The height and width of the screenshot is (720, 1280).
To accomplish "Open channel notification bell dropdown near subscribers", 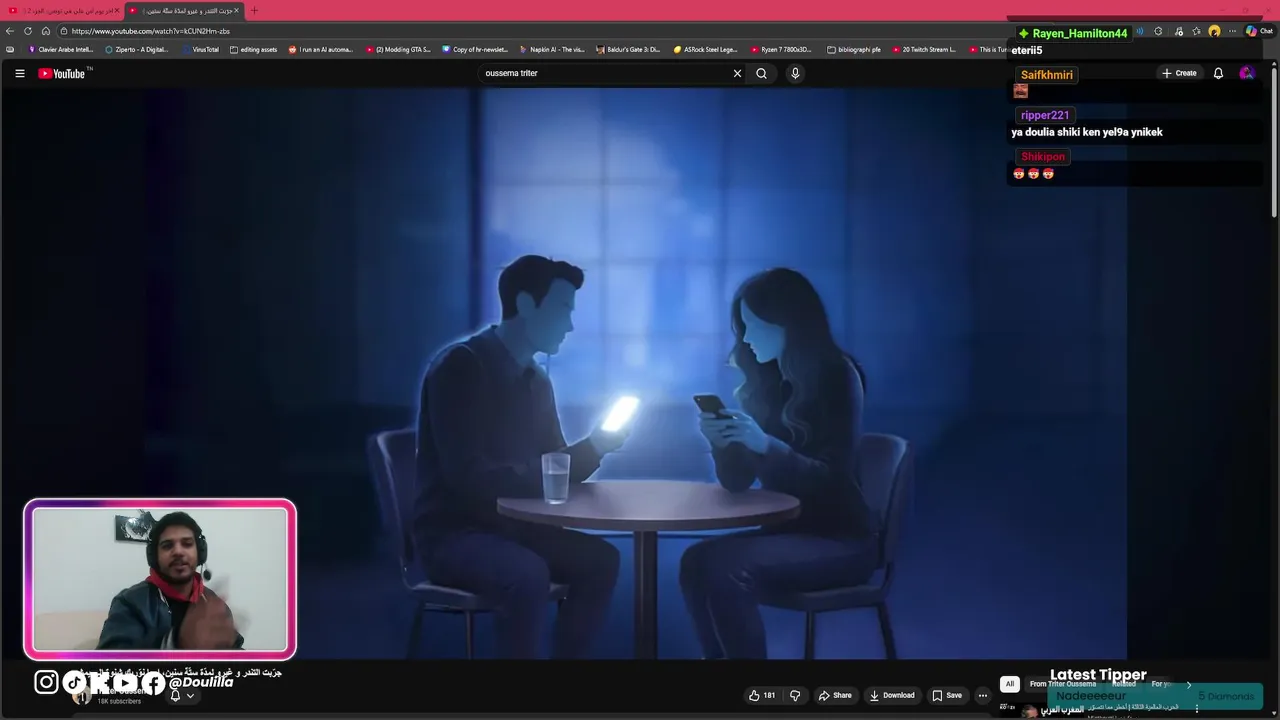I will (x=181, y=695).
